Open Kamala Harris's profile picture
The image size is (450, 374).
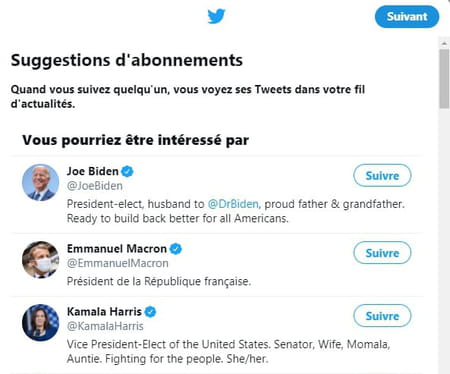[40, 323]
